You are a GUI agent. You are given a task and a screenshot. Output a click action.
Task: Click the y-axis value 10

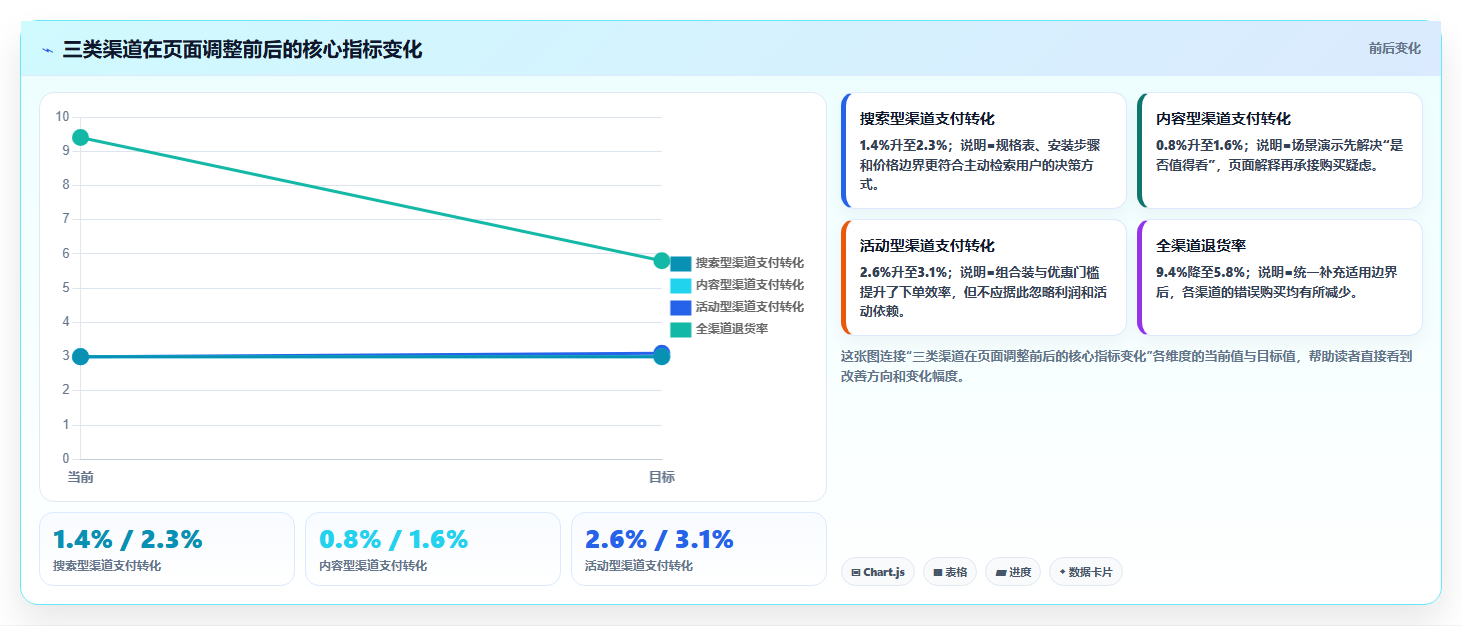(x=62, y=117)
